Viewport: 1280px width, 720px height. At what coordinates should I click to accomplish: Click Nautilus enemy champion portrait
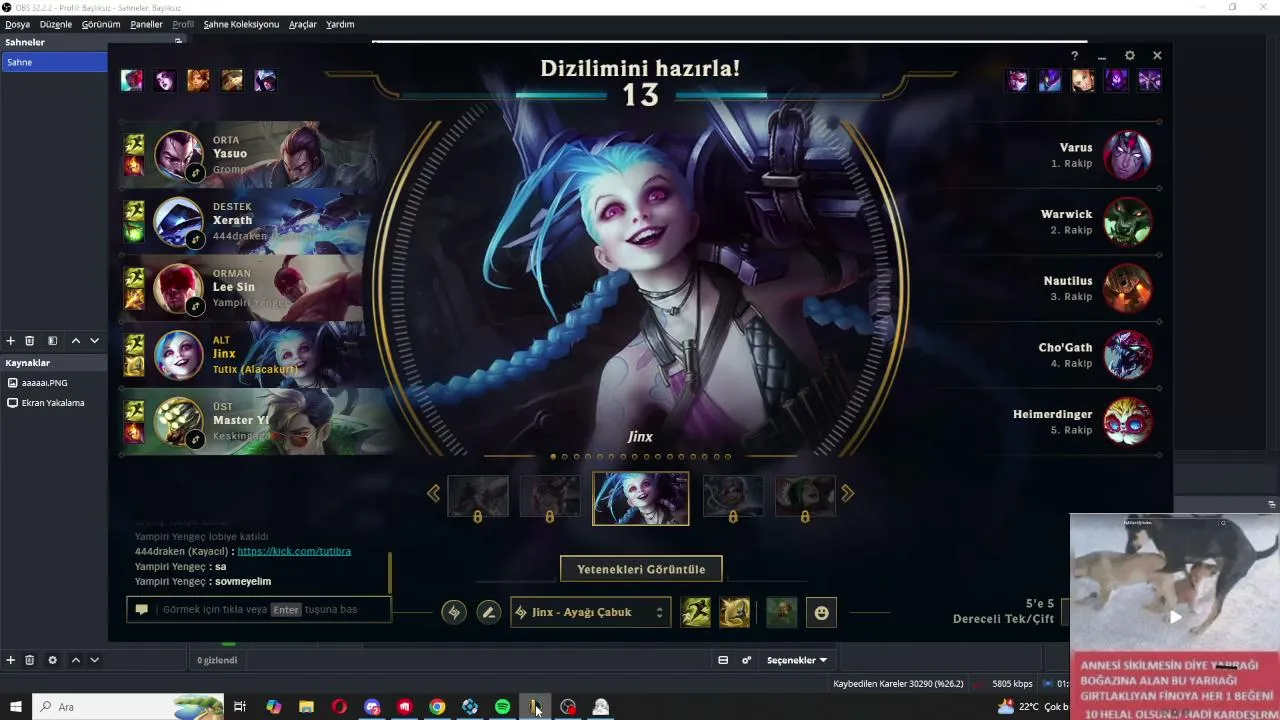[x=1128, y=288]
